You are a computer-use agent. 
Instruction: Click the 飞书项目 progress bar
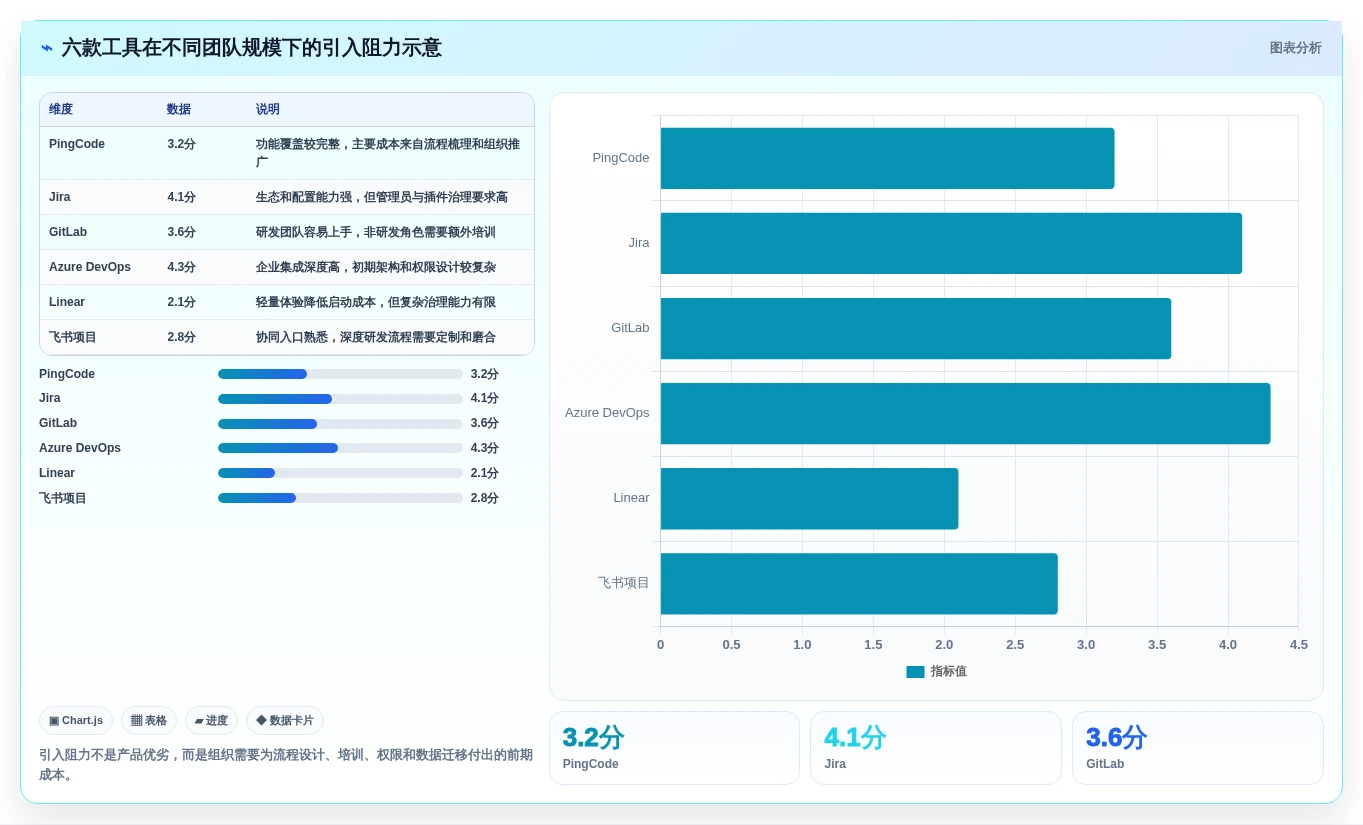click(340, 498)
